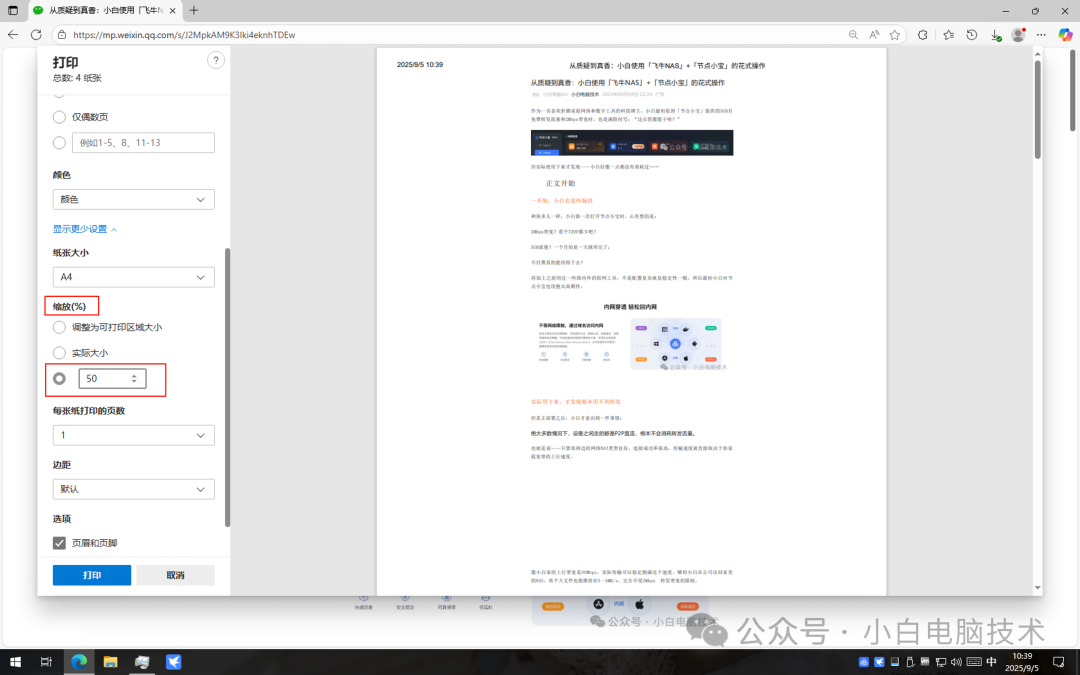Open the A4 paper size dropdown
Screen dimensions: 1080x675
134,277
